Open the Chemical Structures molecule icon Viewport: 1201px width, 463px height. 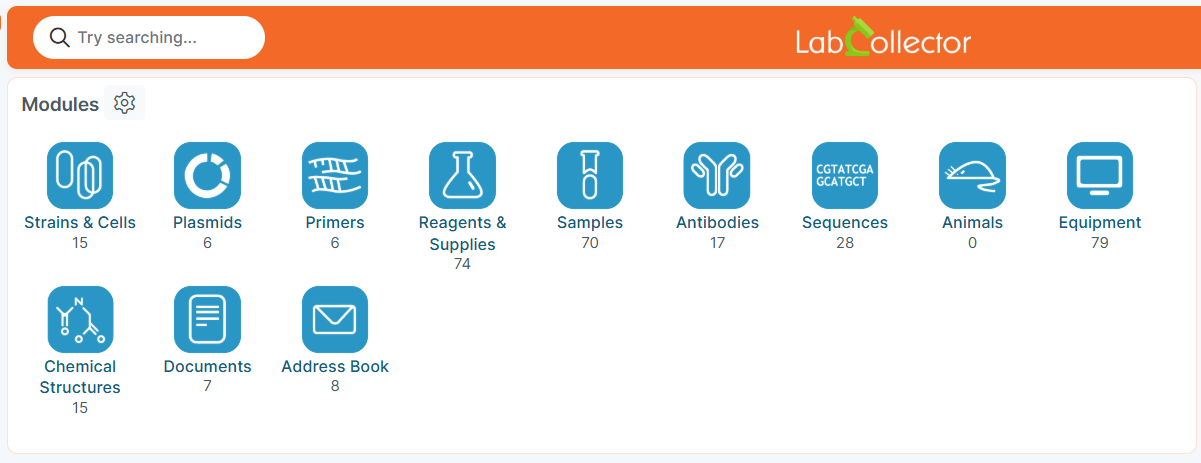[x=80, y=319]
